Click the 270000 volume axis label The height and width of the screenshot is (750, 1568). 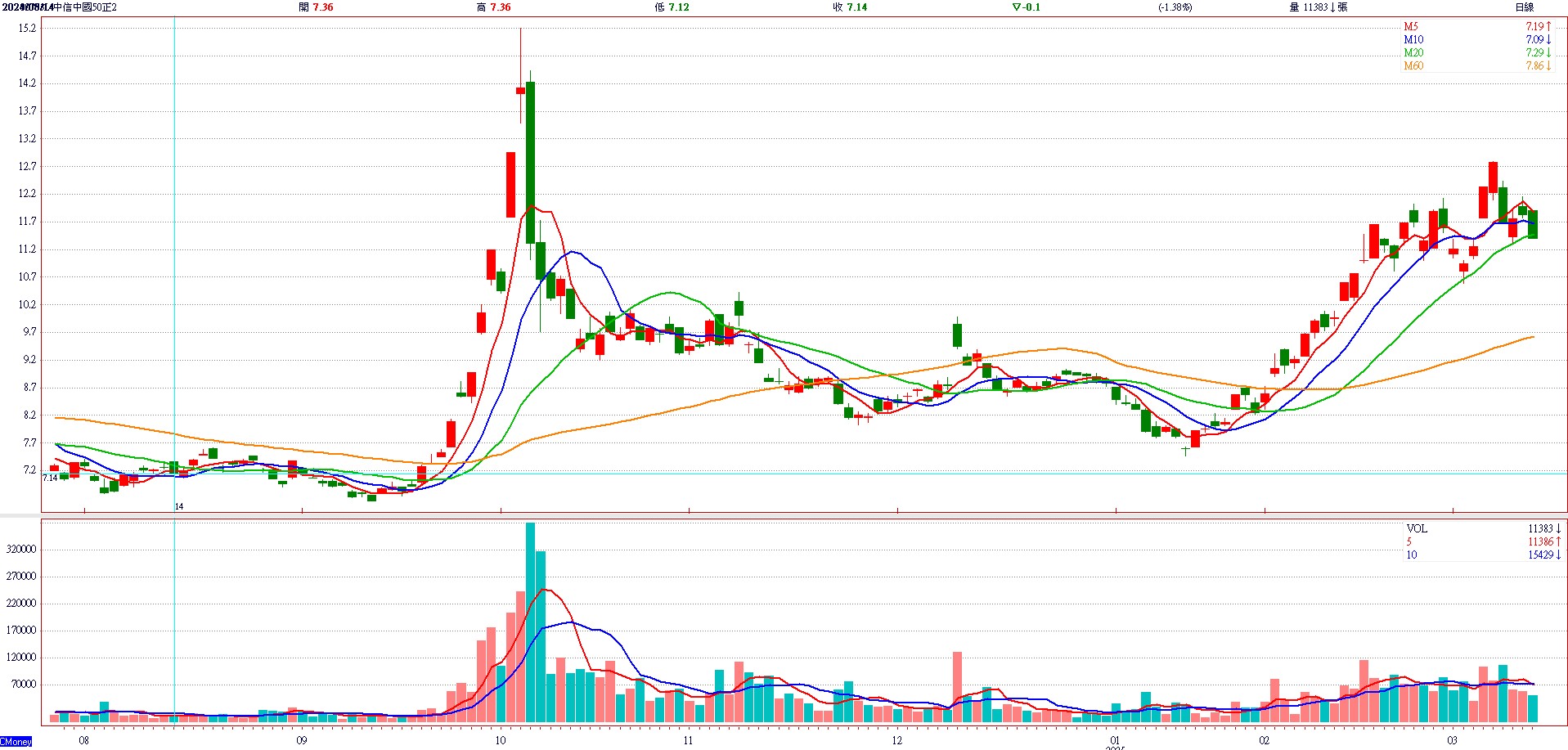coord(20,577)
